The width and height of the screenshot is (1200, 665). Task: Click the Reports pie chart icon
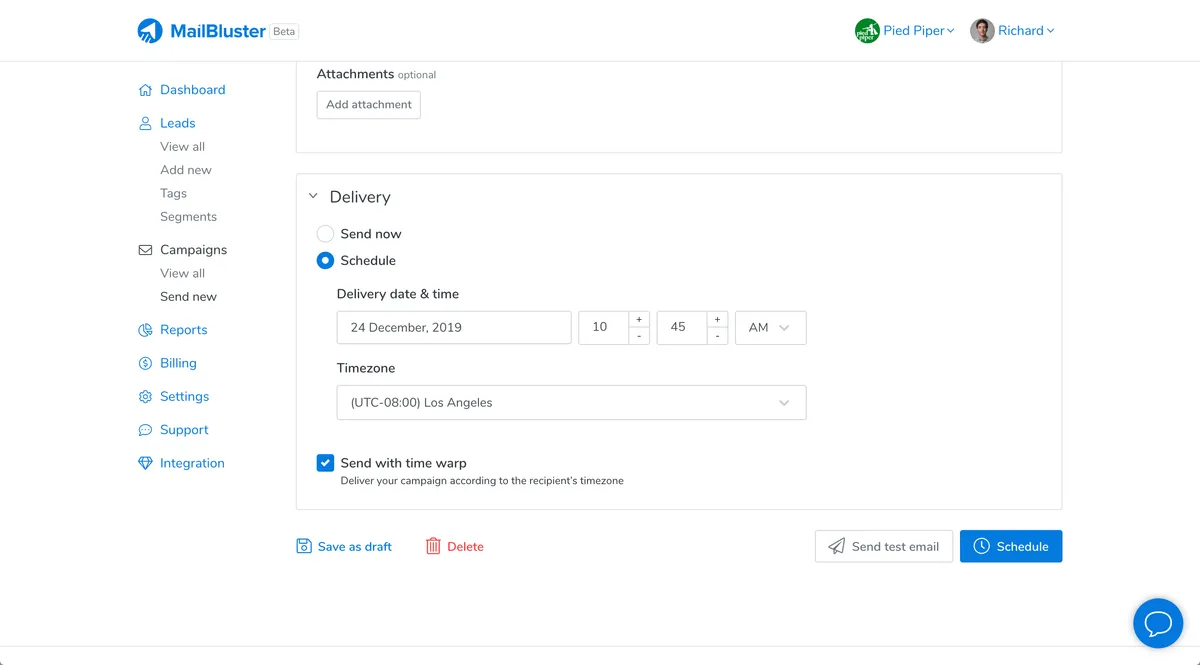point(145,330)
